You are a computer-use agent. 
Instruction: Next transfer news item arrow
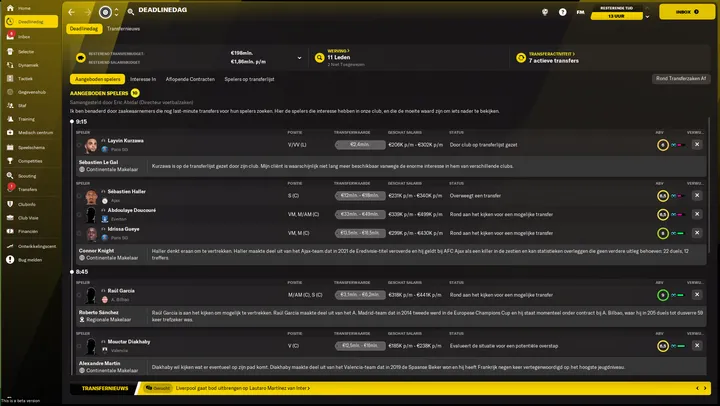(x=705, y=388)
